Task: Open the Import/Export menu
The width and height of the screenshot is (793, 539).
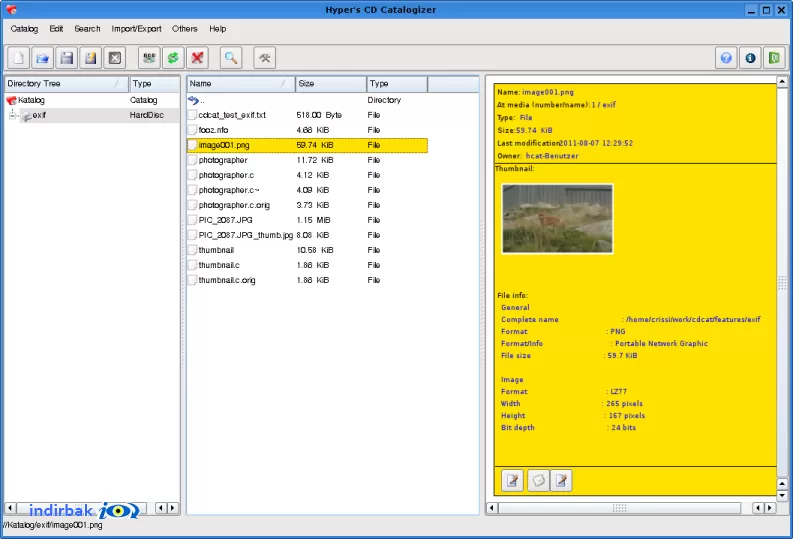Action: 137,29
